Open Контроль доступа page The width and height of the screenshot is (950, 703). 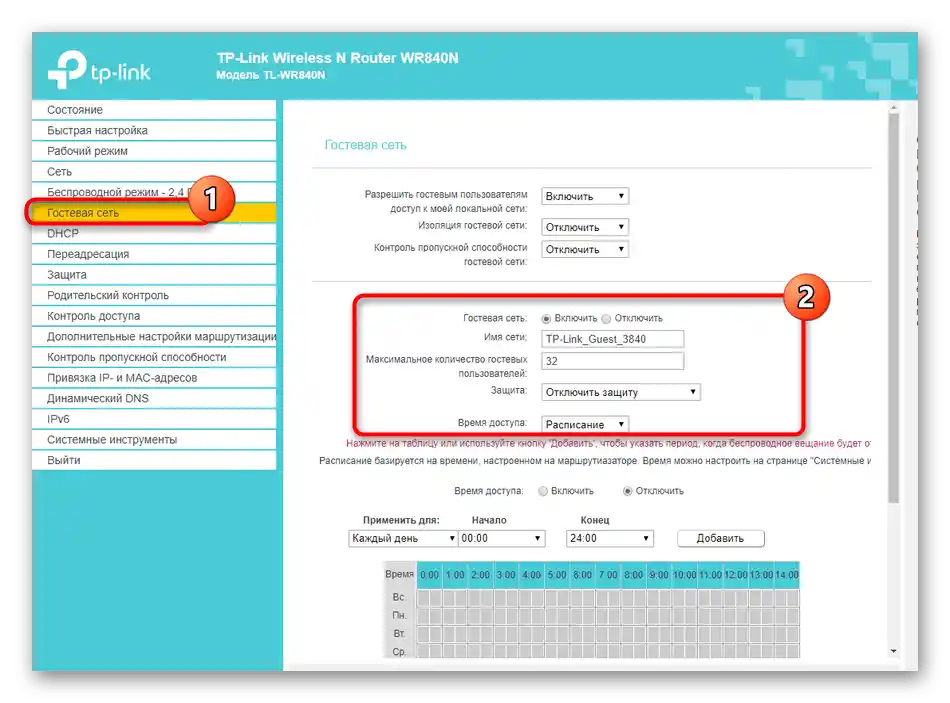(x=154, y=316)
